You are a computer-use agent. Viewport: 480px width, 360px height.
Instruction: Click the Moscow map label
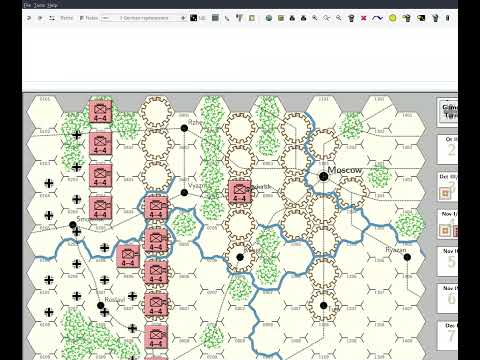click(x=345, y=170)
